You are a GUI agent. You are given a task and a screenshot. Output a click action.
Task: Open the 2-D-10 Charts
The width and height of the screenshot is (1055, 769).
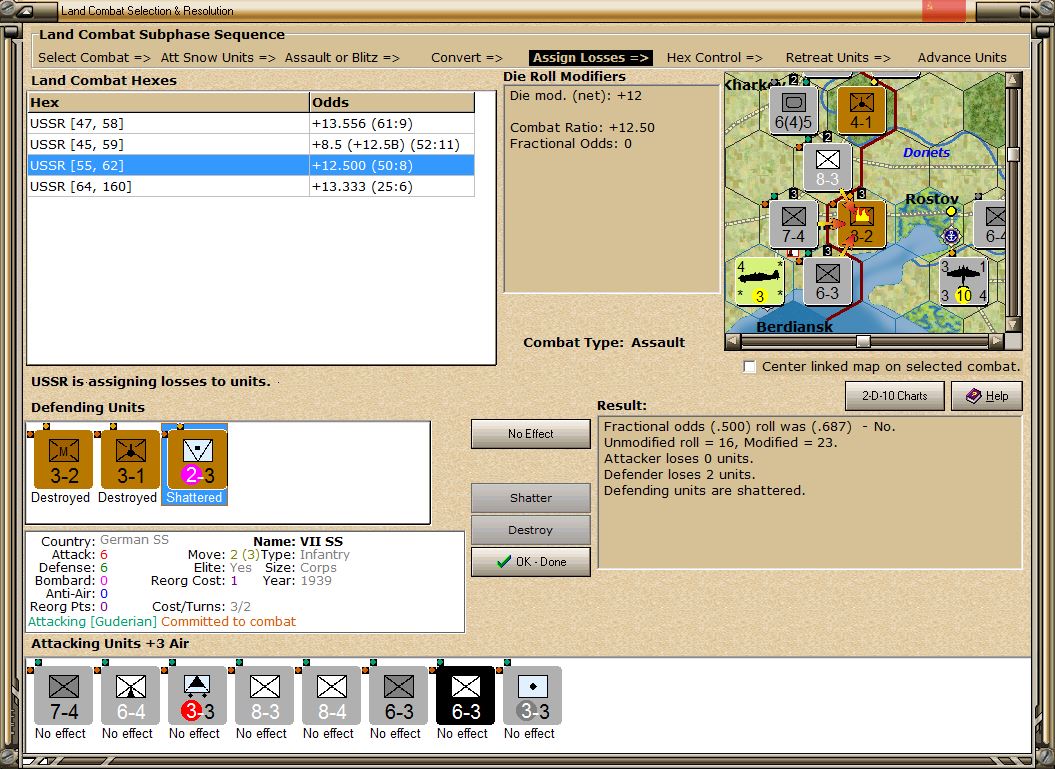pos(894,395)
